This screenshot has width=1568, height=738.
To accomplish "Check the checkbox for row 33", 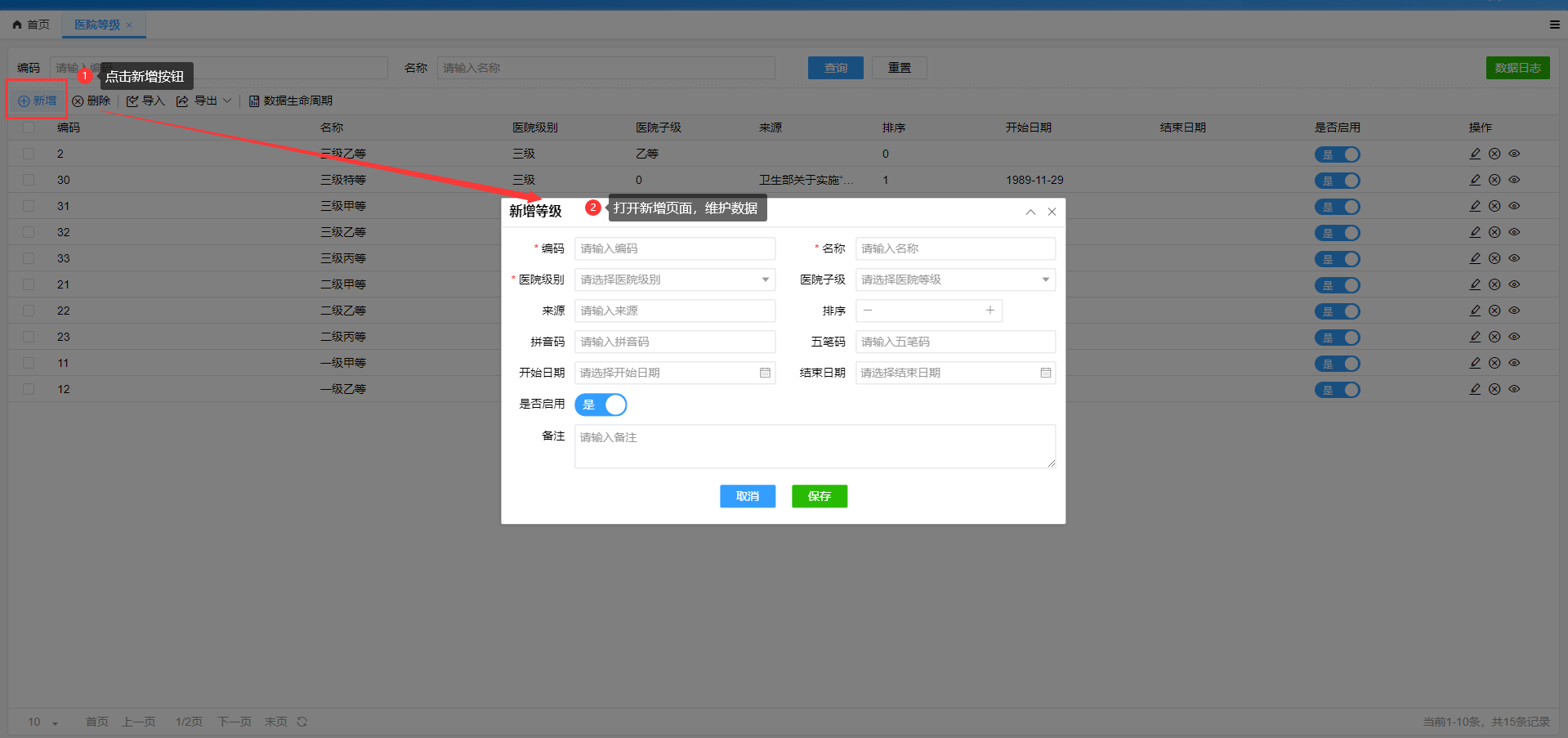I will tap(29, 258).
